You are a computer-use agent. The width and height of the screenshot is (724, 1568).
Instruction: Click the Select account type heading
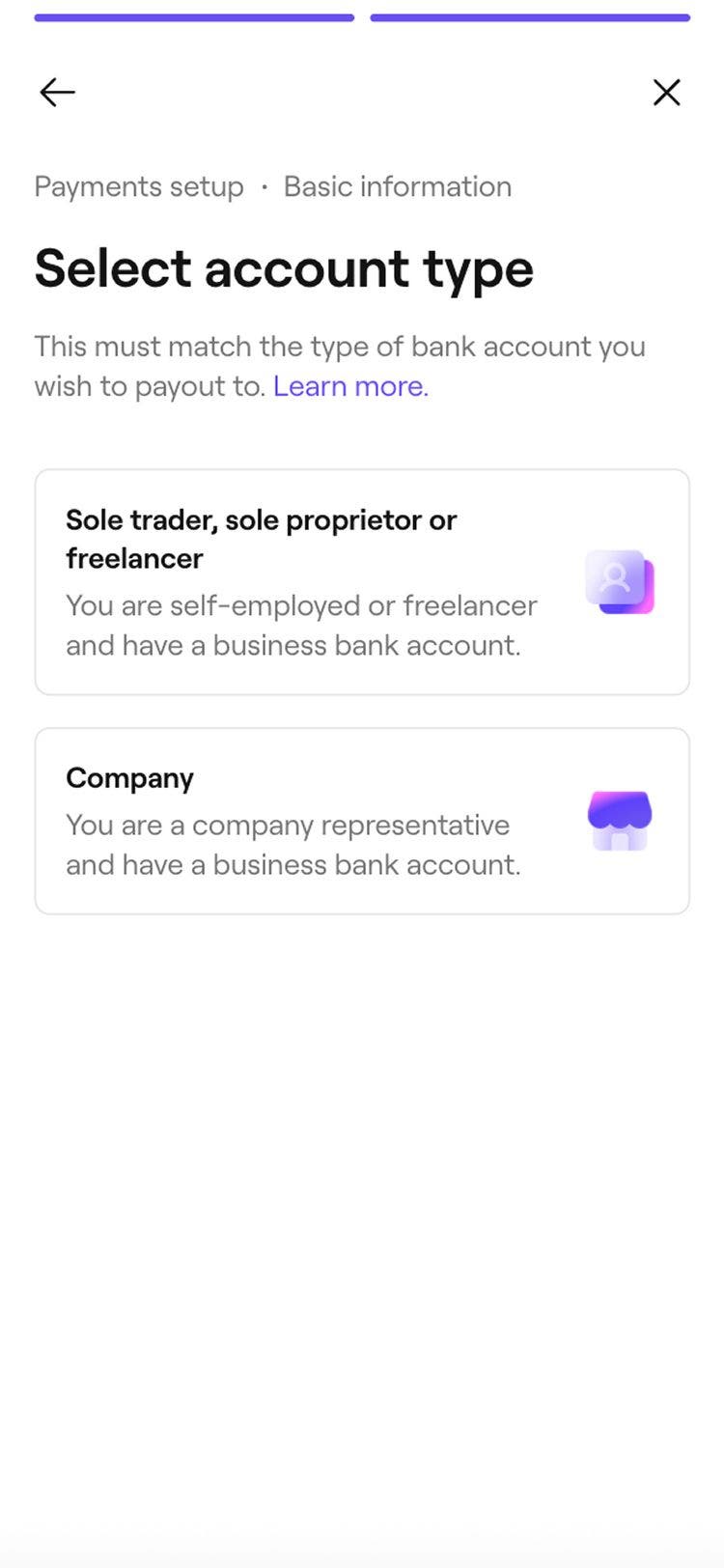(x=284, y=268)
